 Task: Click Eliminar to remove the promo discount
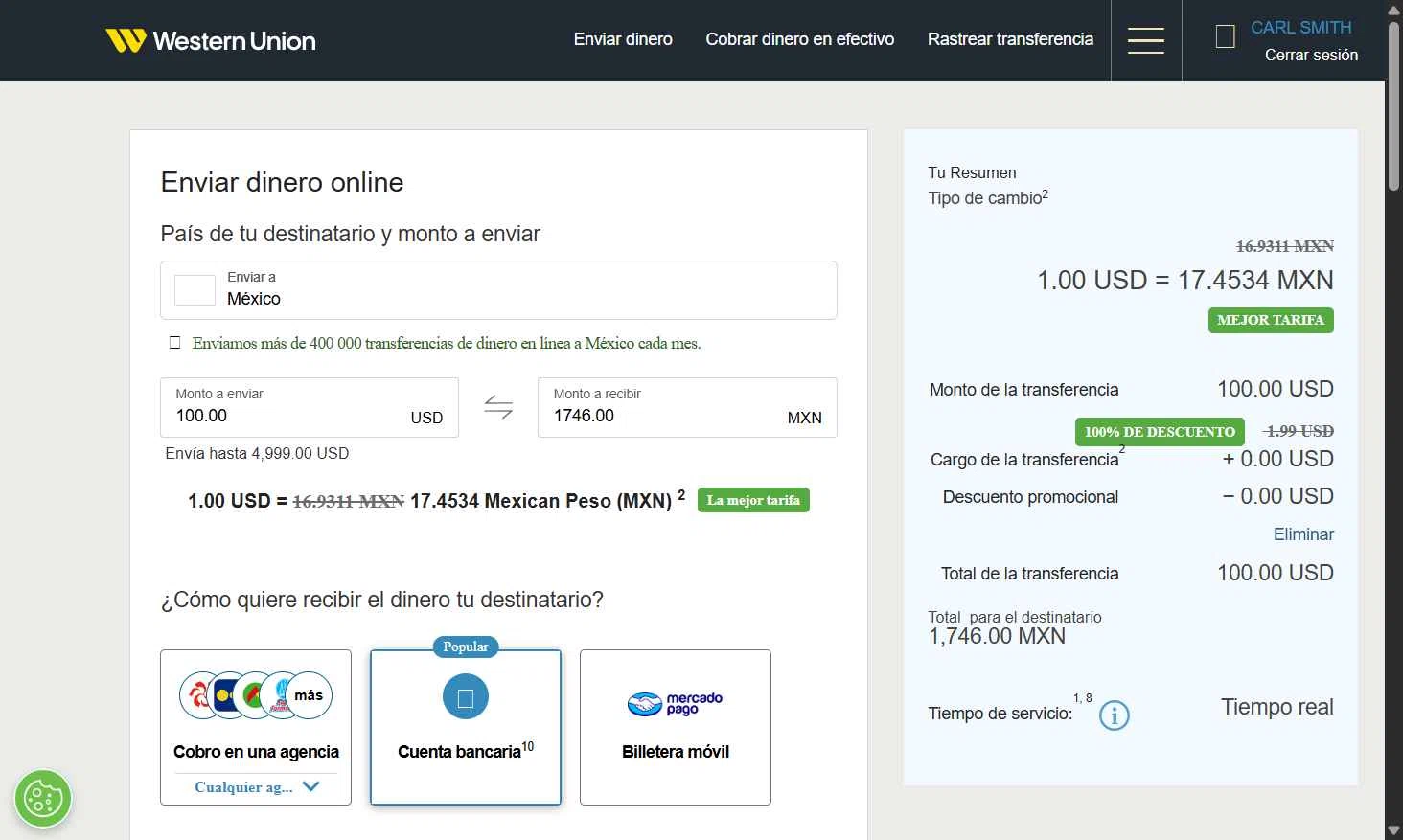[x=1303, y=534]
